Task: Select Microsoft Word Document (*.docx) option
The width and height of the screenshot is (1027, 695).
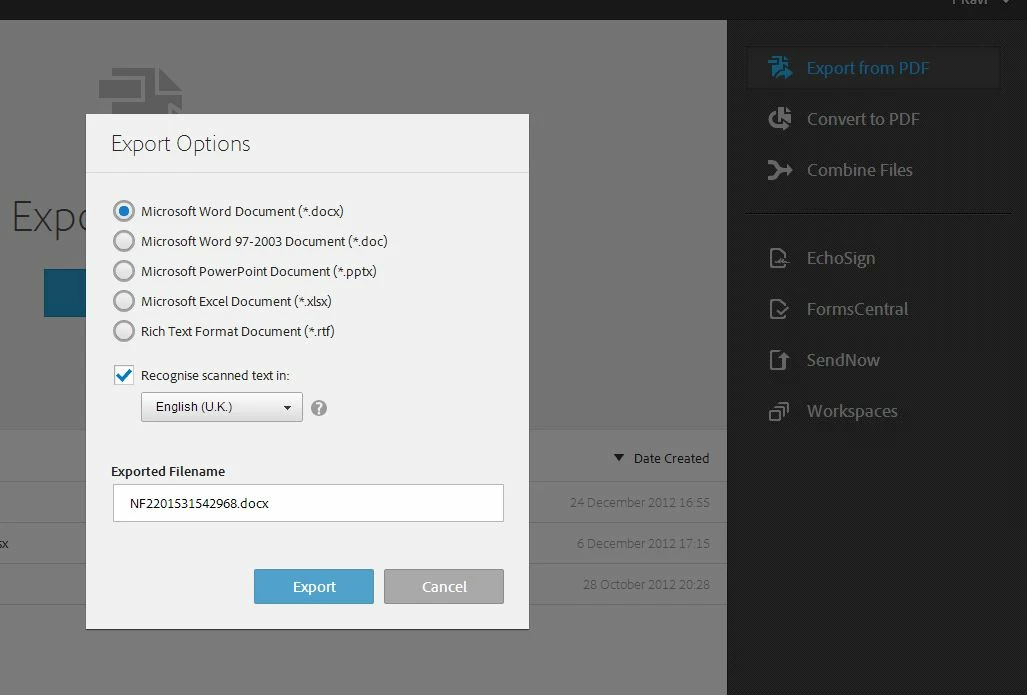Action: coord(124,211)
